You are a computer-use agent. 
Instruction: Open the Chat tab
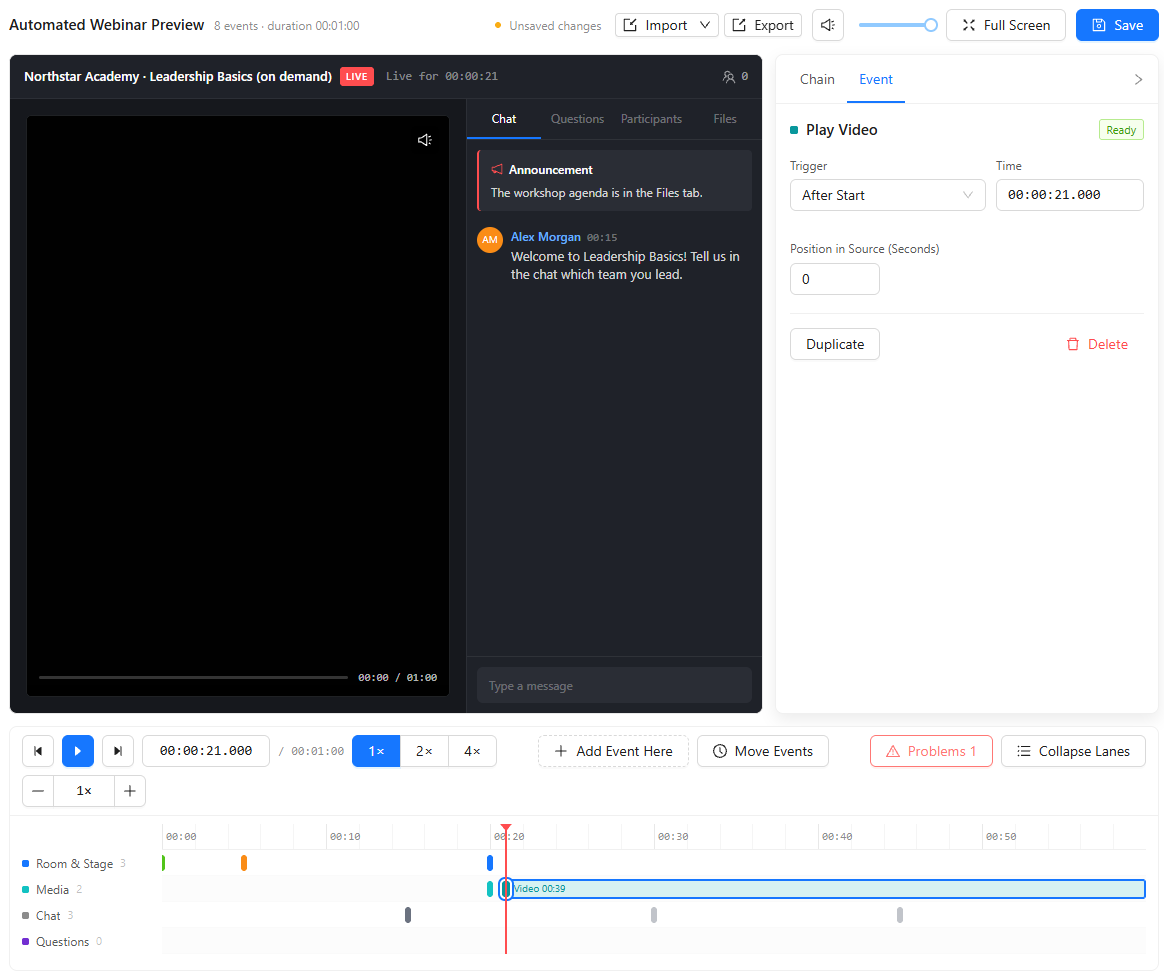[x=503, y=119]
